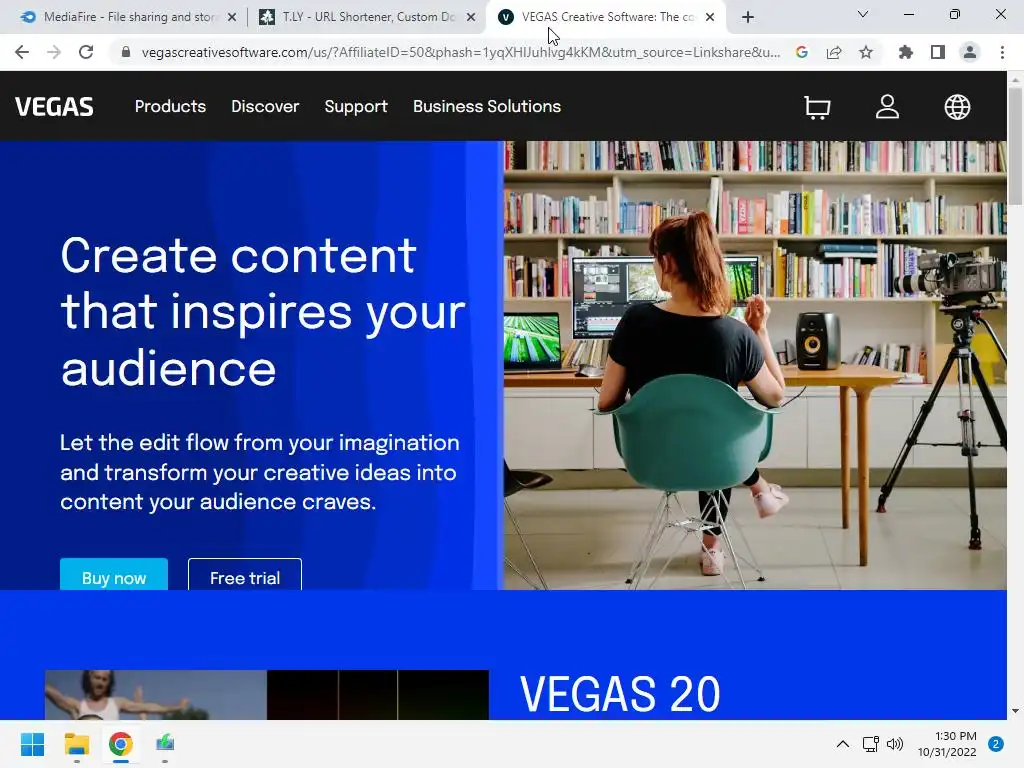Viewport: 1024px width, 768px height.
Task: Open the notification badge showing 2
Action: [x=995, y=744]
